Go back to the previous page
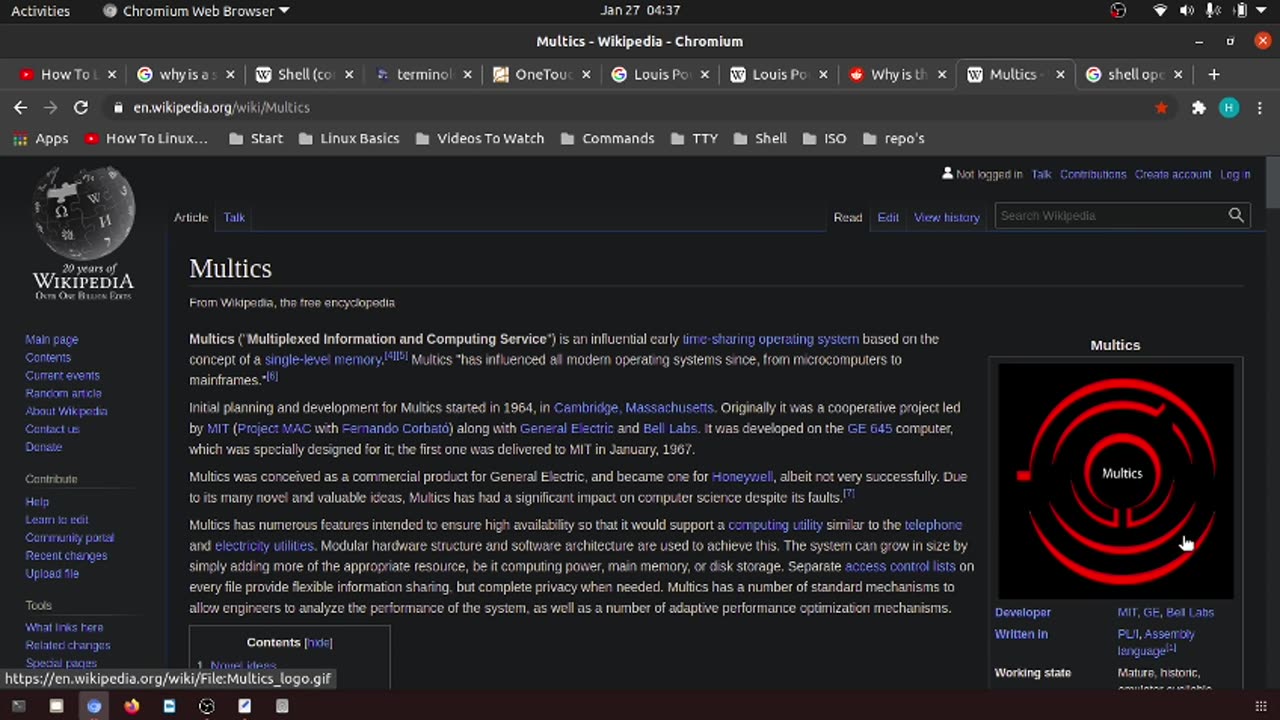 (x=20, y=107)
